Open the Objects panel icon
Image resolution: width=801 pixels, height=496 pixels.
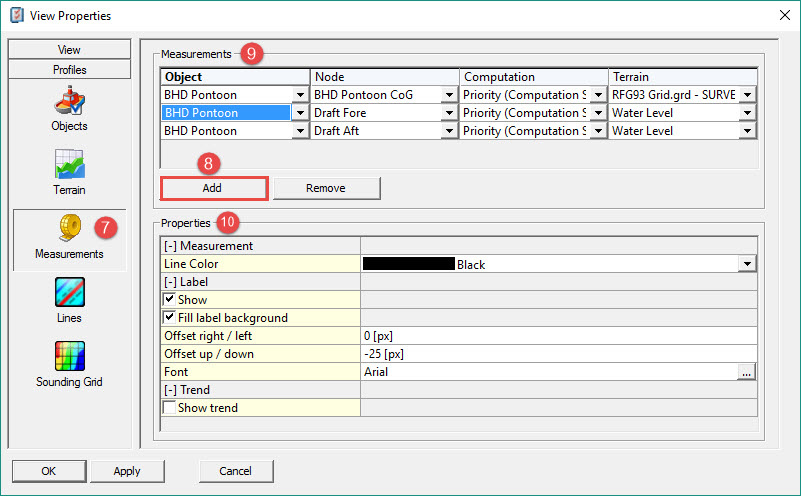pyautogui.click(x=69, y=101)
